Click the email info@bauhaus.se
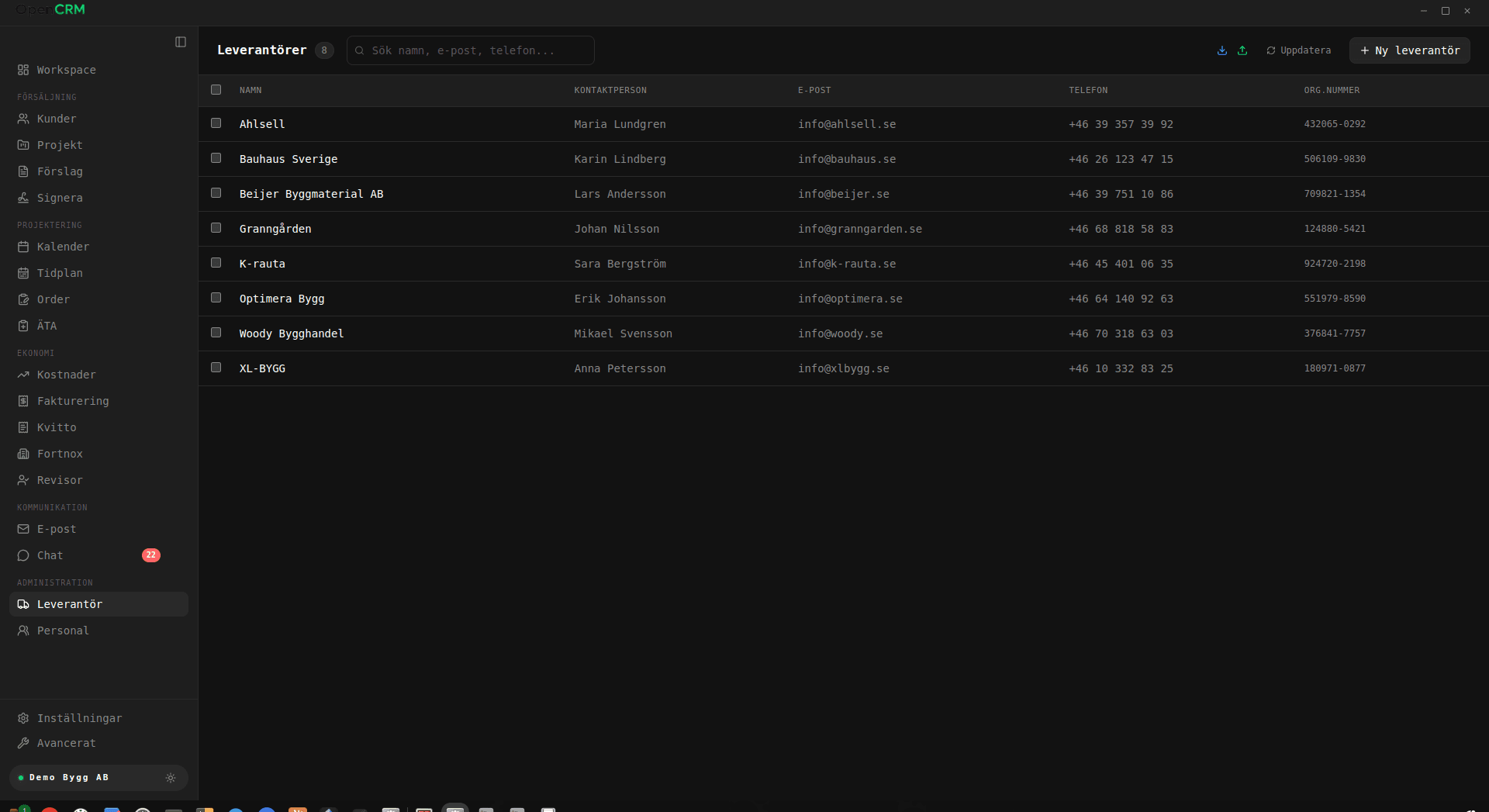This screenshot has height=812, width=1489. [847, 159]
